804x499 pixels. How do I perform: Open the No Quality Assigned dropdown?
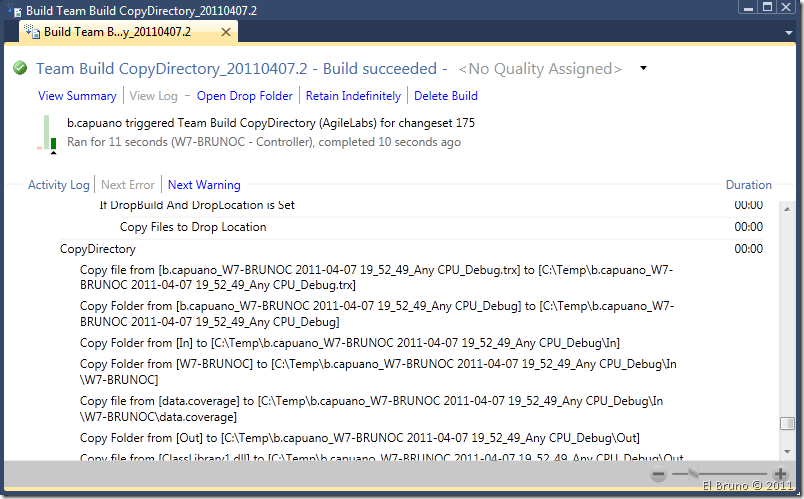pos(643,69)
